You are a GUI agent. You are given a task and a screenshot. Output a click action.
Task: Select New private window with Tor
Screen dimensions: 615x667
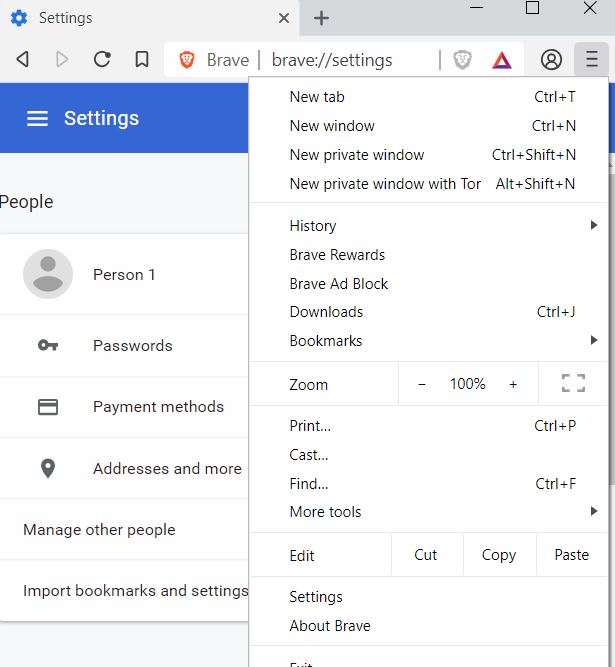[x=385, y=184]
